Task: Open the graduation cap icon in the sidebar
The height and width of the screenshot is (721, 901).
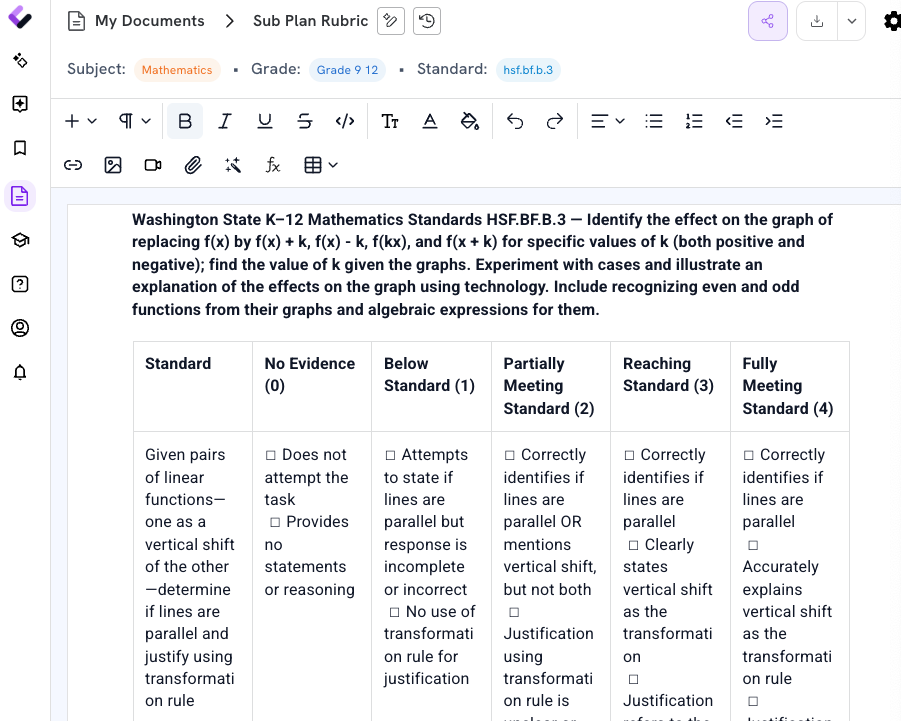Action: point(20,240)
